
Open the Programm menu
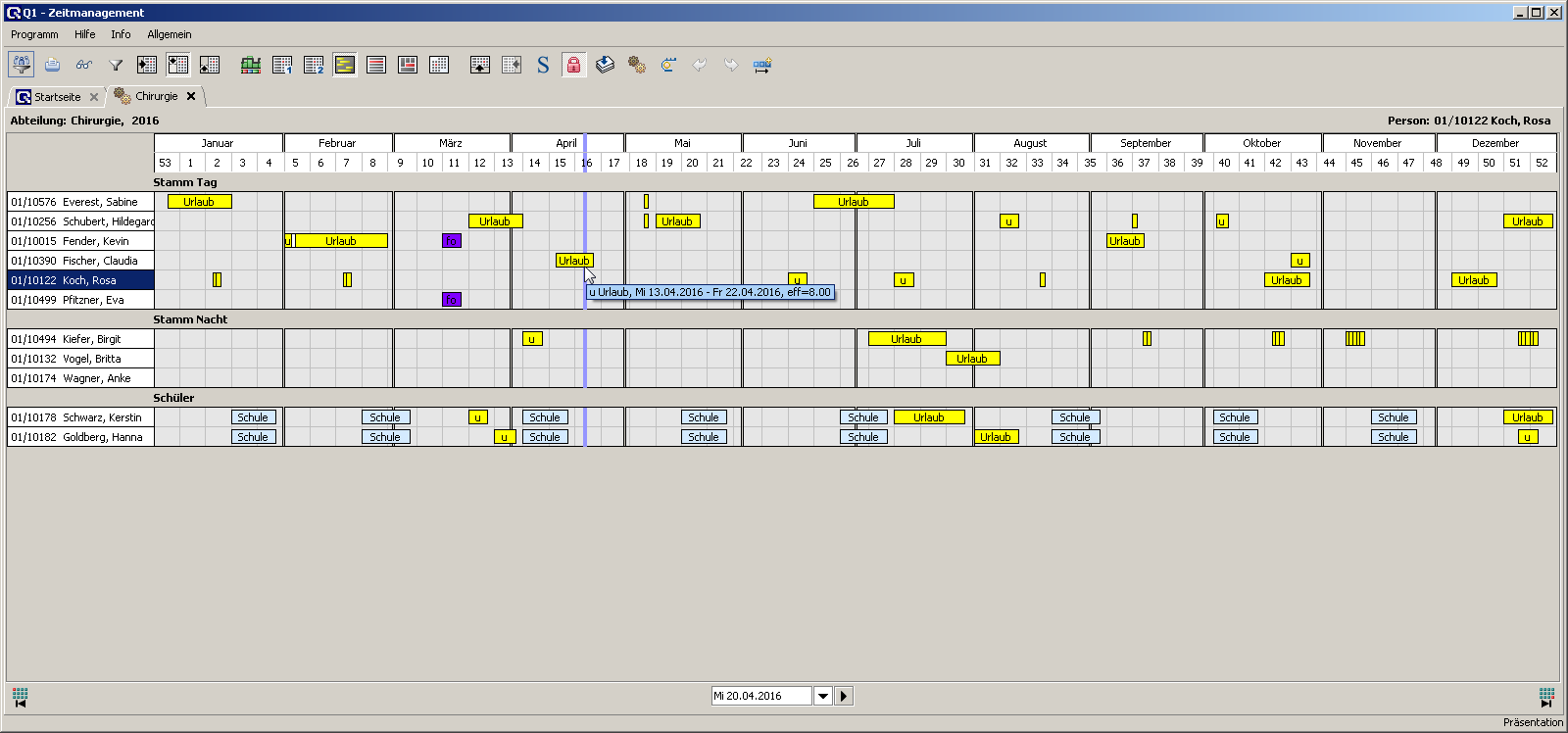tap(34, 34)
